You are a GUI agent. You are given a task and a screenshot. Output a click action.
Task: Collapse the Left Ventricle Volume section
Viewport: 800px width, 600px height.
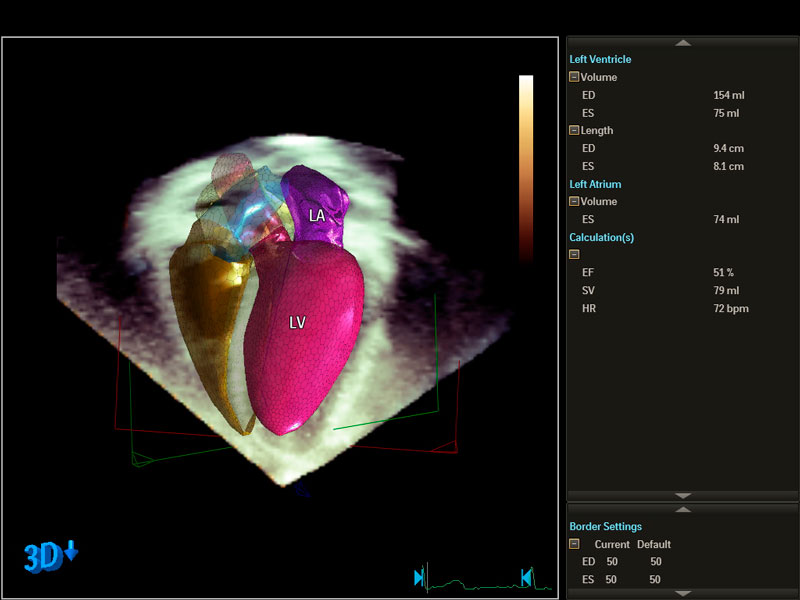[x=574, y=77]
